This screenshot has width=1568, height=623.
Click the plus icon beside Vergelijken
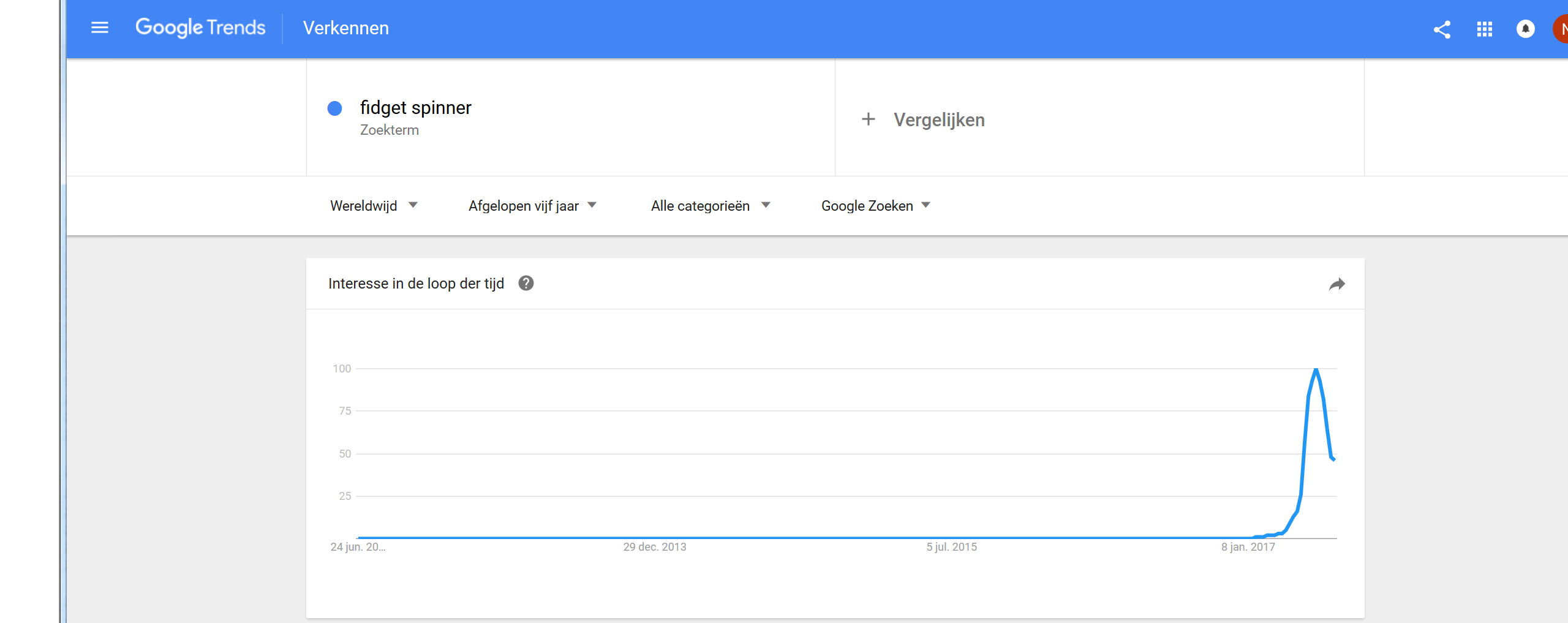click(x=868, y=119)
